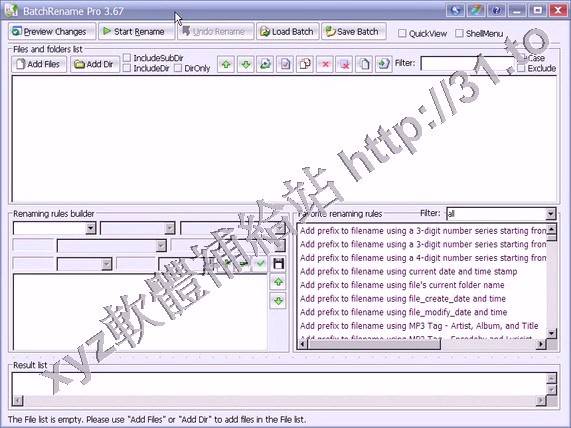Click inside the empty files and folders list
This screenshot has width=571, height=428.
coord(284,138)
